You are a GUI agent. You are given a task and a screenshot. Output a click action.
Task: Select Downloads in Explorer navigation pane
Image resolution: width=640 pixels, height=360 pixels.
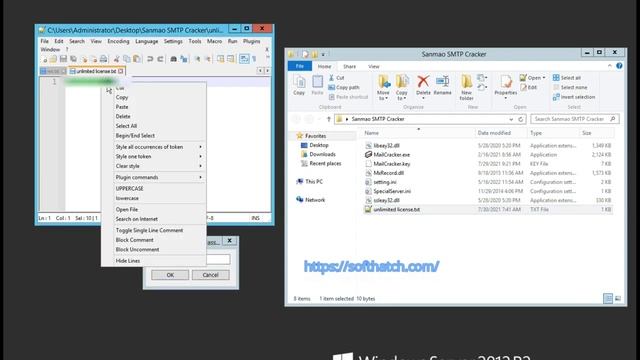pos(318,154)
